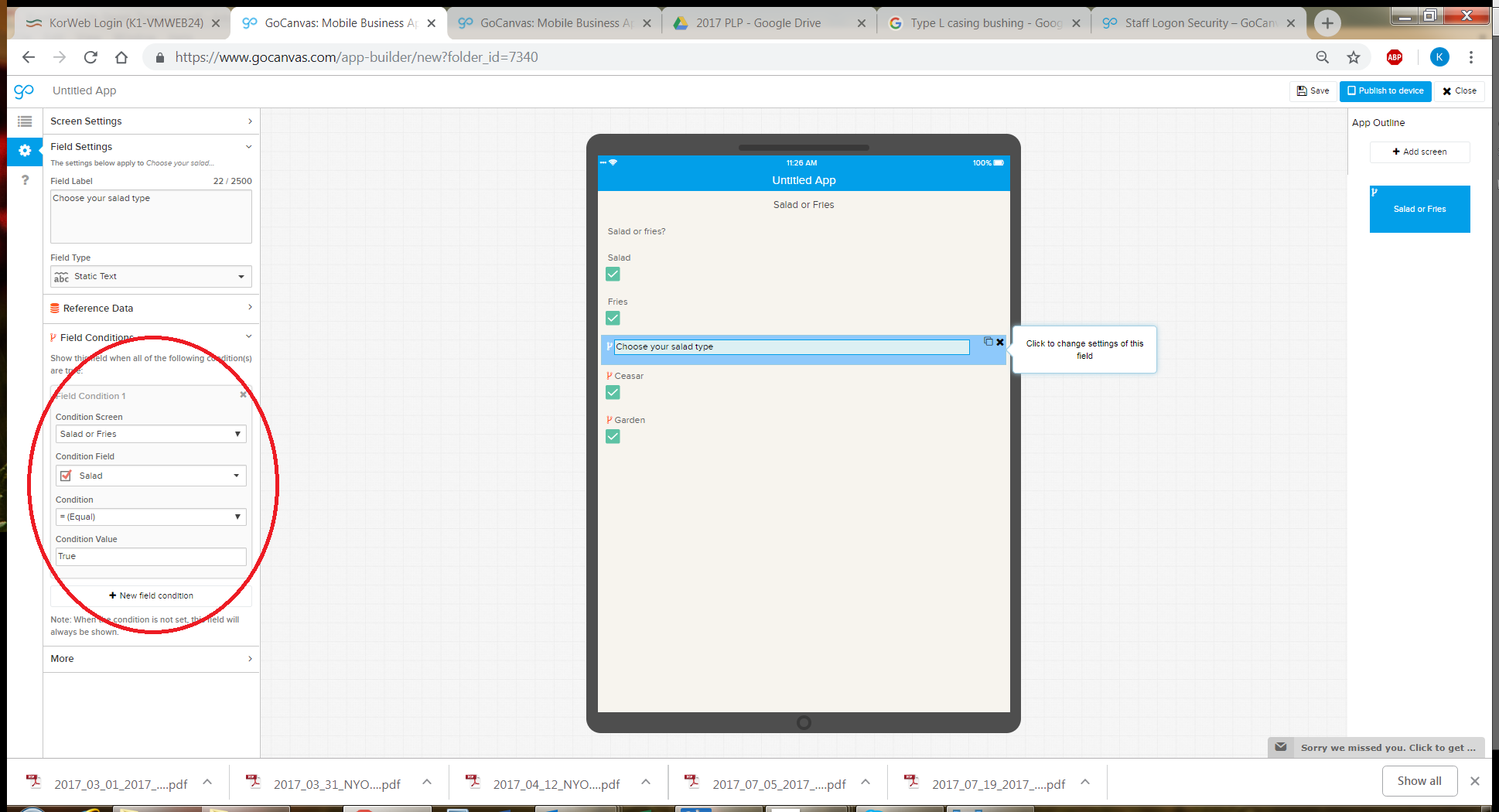Image resolution: width=1499 pixels, height=812 pixels.
Task: Click the AdBlock Plus extension icon
Action: click(1395, 57)
